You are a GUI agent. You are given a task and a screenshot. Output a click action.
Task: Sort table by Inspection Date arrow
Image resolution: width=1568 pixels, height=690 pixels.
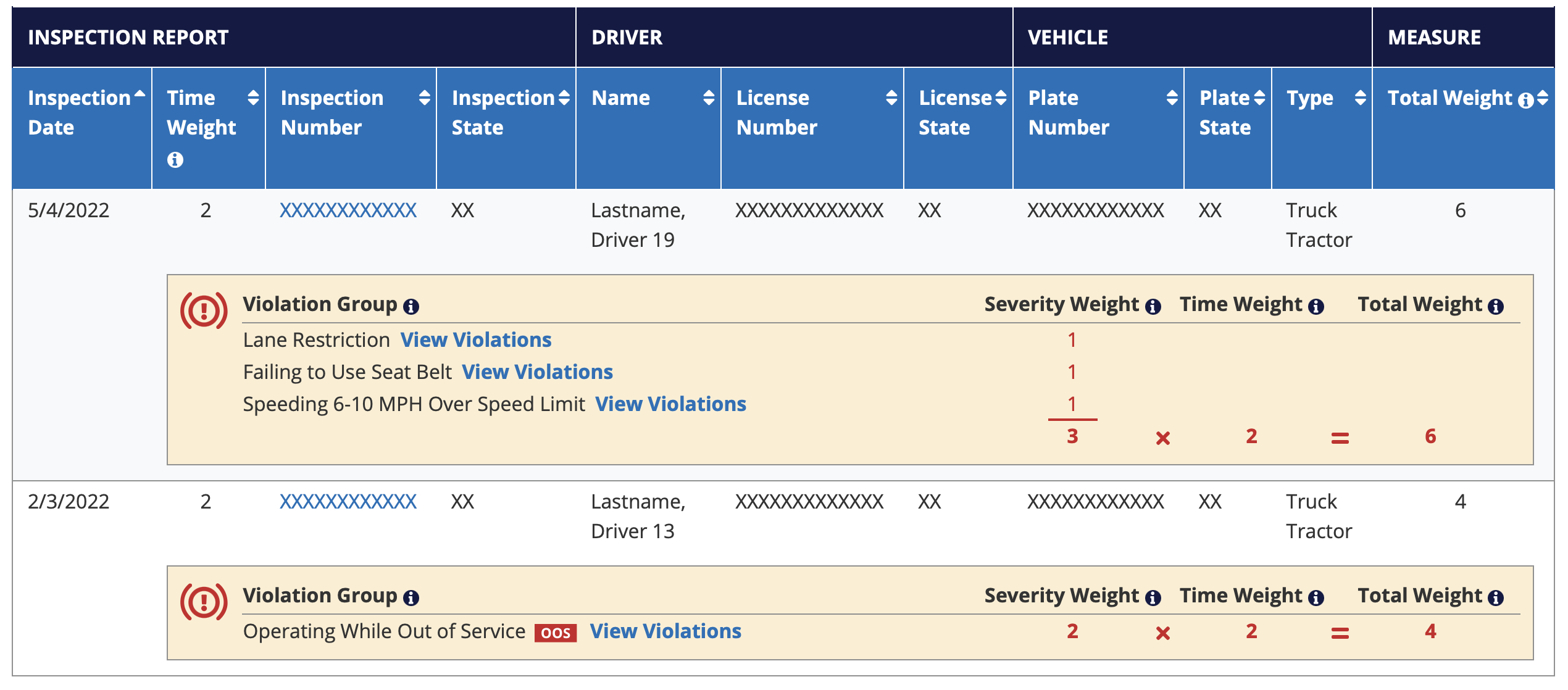(x=140, y=94)
